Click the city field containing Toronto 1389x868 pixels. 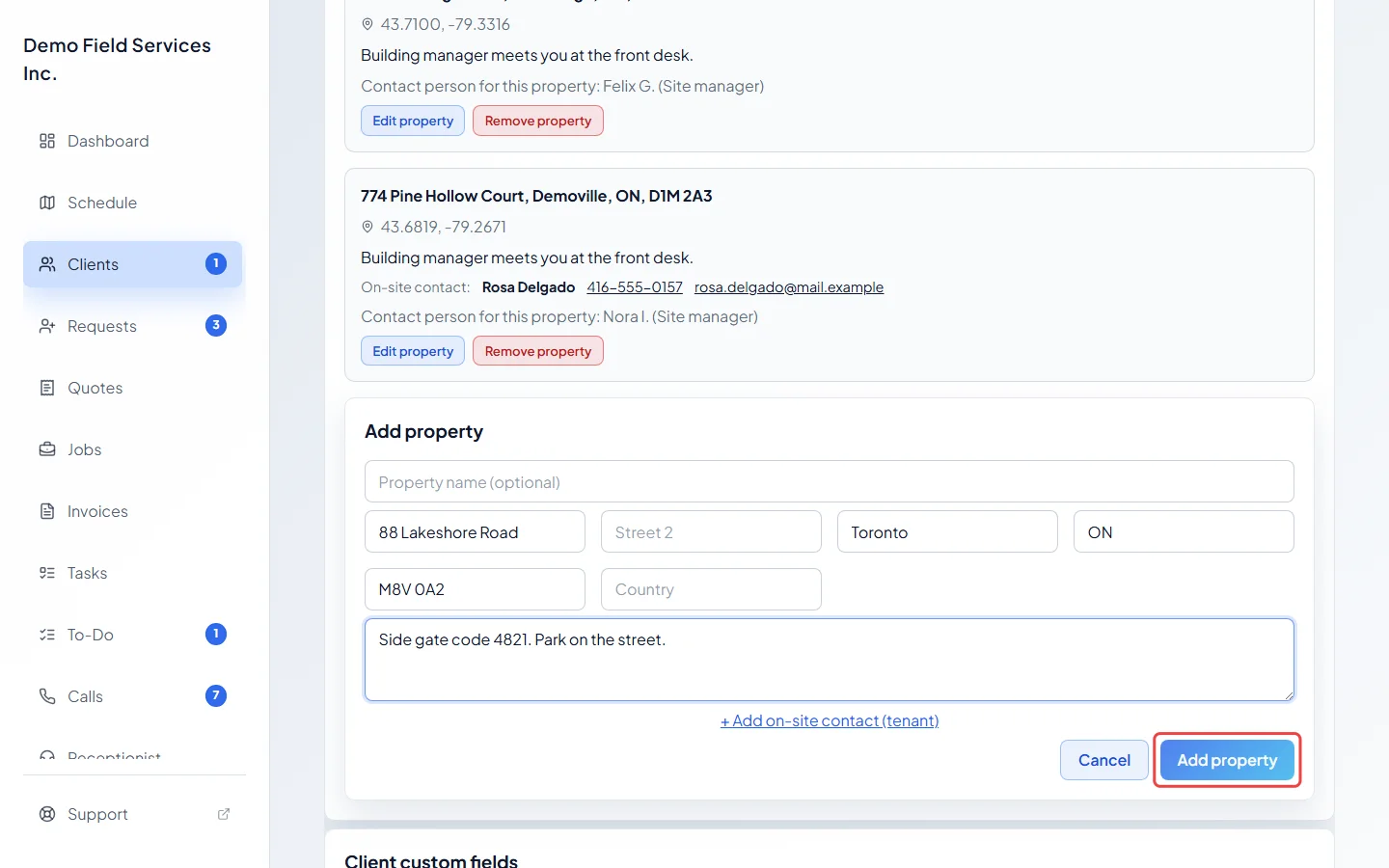pyautogui.click(x=947, y=531)
